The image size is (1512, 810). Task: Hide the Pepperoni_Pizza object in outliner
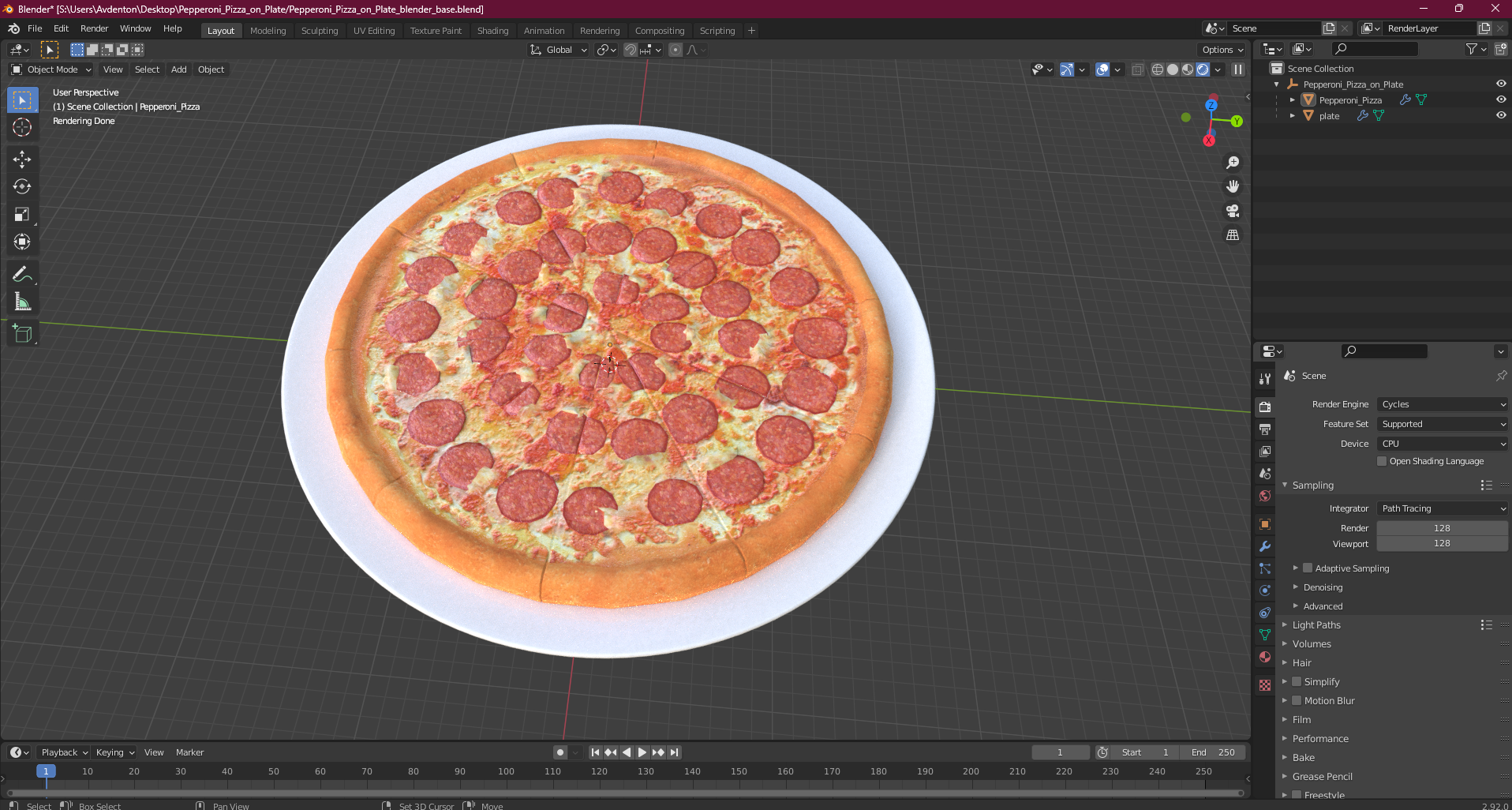[x=1501, y=99]
